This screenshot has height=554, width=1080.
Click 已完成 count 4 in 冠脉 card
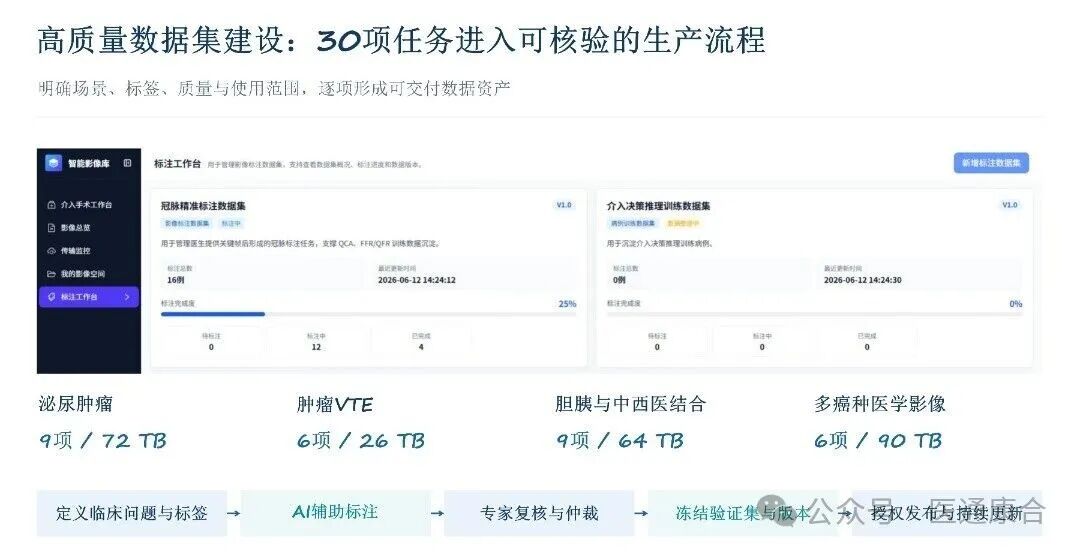[x=421, y=347]
